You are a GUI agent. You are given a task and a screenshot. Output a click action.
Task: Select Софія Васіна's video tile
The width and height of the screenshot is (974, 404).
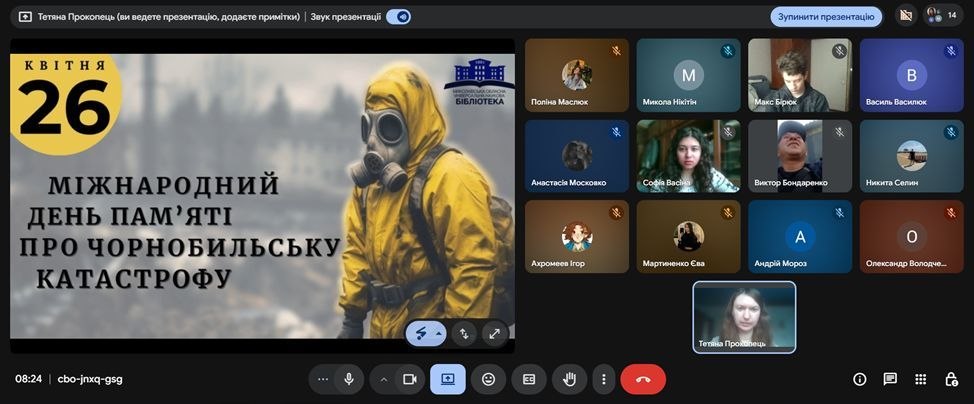click(688, 155)
